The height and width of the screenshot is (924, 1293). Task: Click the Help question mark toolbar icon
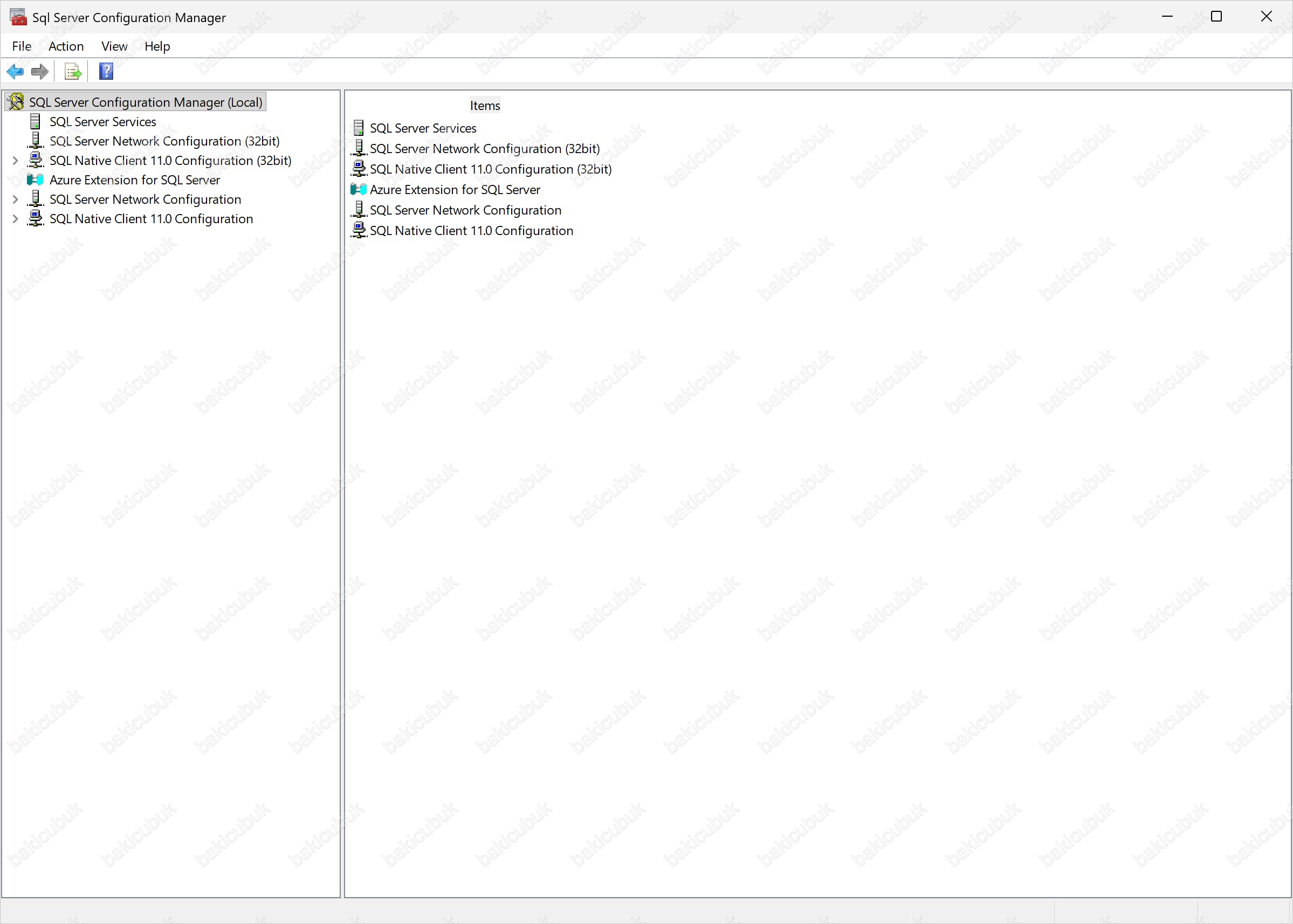(106, 72)
